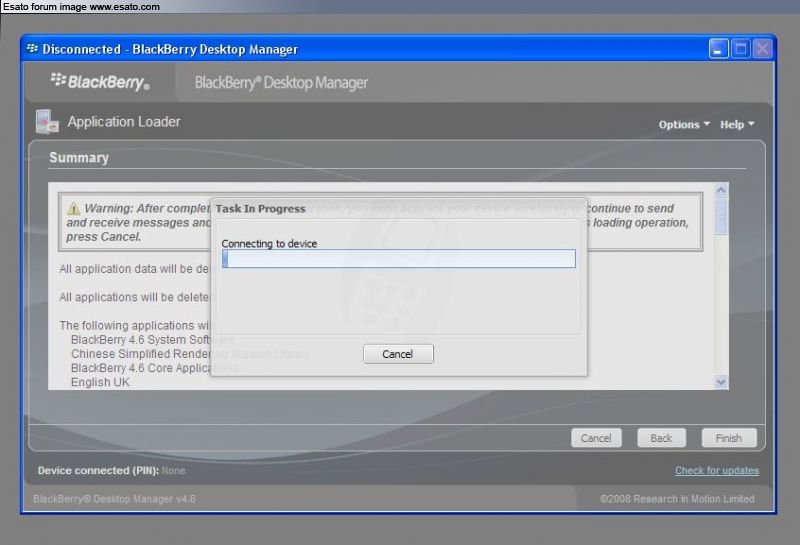Click 'All application data will be' line
The image size is (800, 545).
(x=134, y=268)
